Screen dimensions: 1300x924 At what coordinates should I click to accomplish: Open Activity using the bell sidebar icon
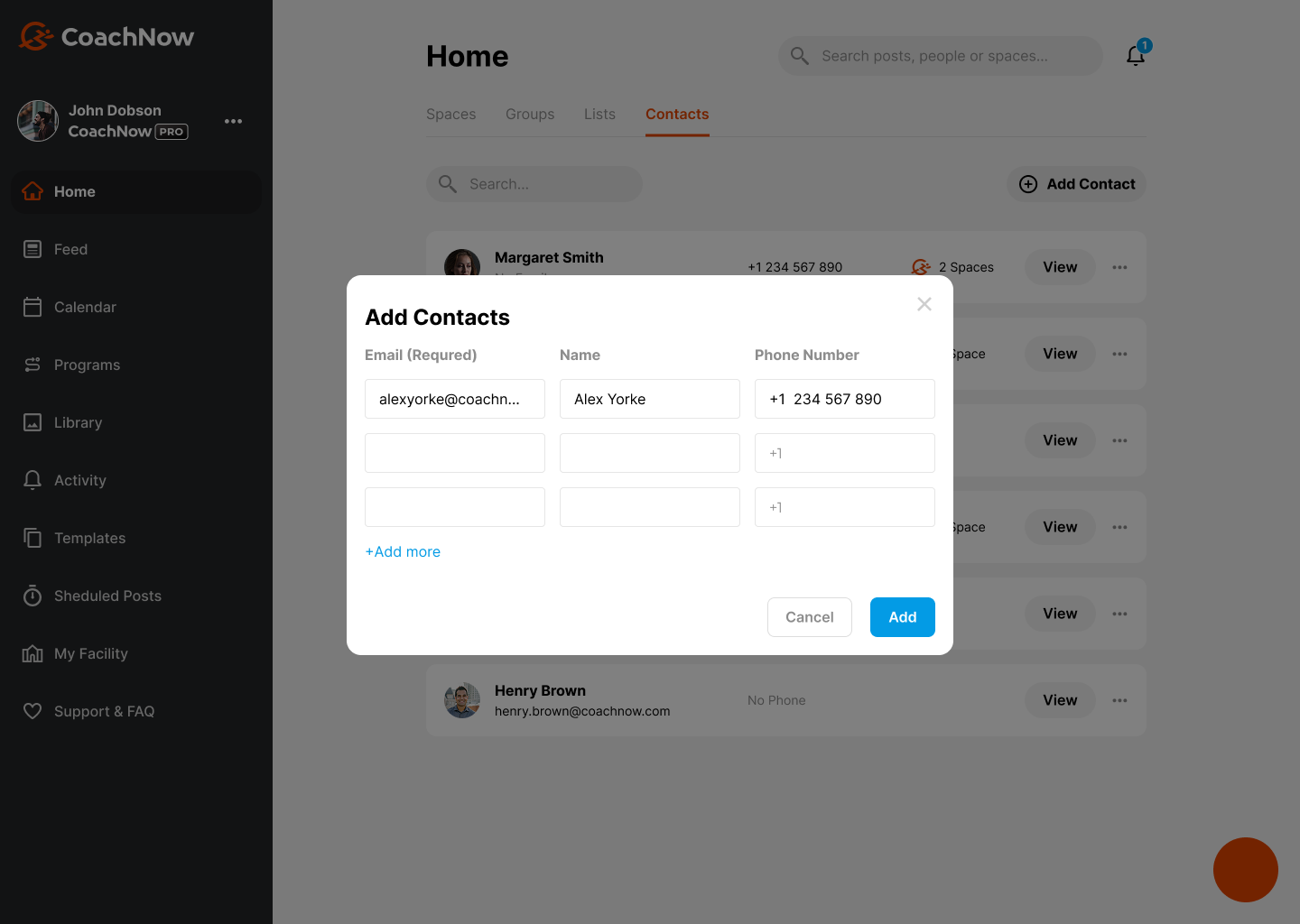pos(32,480)
